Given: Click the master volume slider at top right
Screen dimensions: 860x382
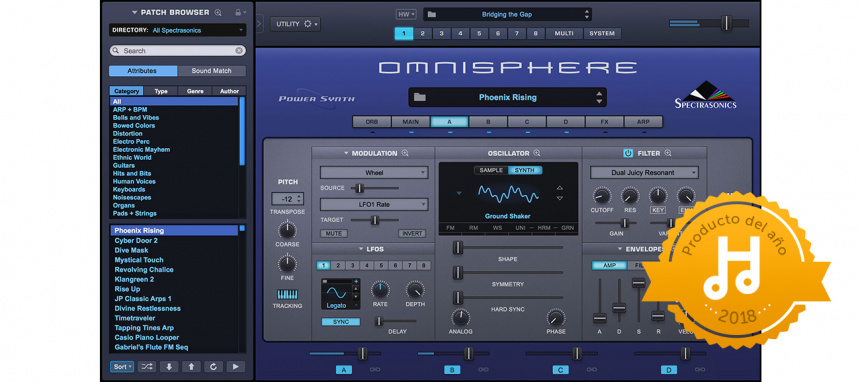Looking at the screenshot, I should coord(709,23).
